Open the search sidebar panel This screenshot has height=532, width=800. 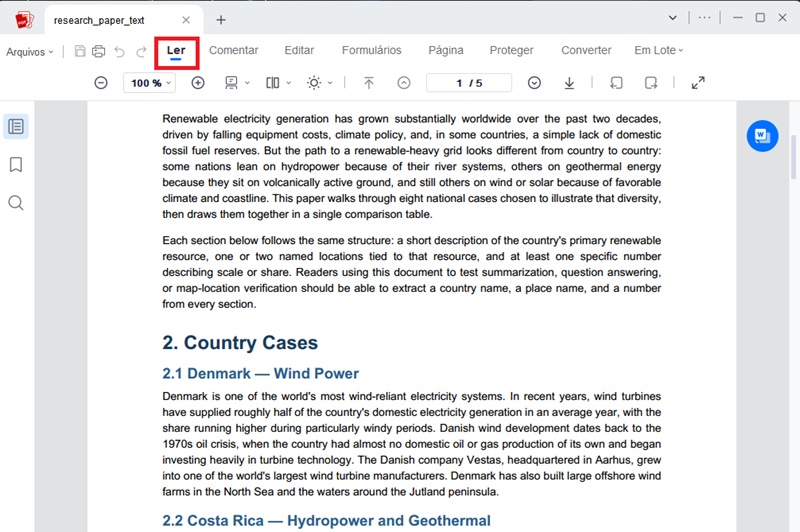click(x=16, y=203)
